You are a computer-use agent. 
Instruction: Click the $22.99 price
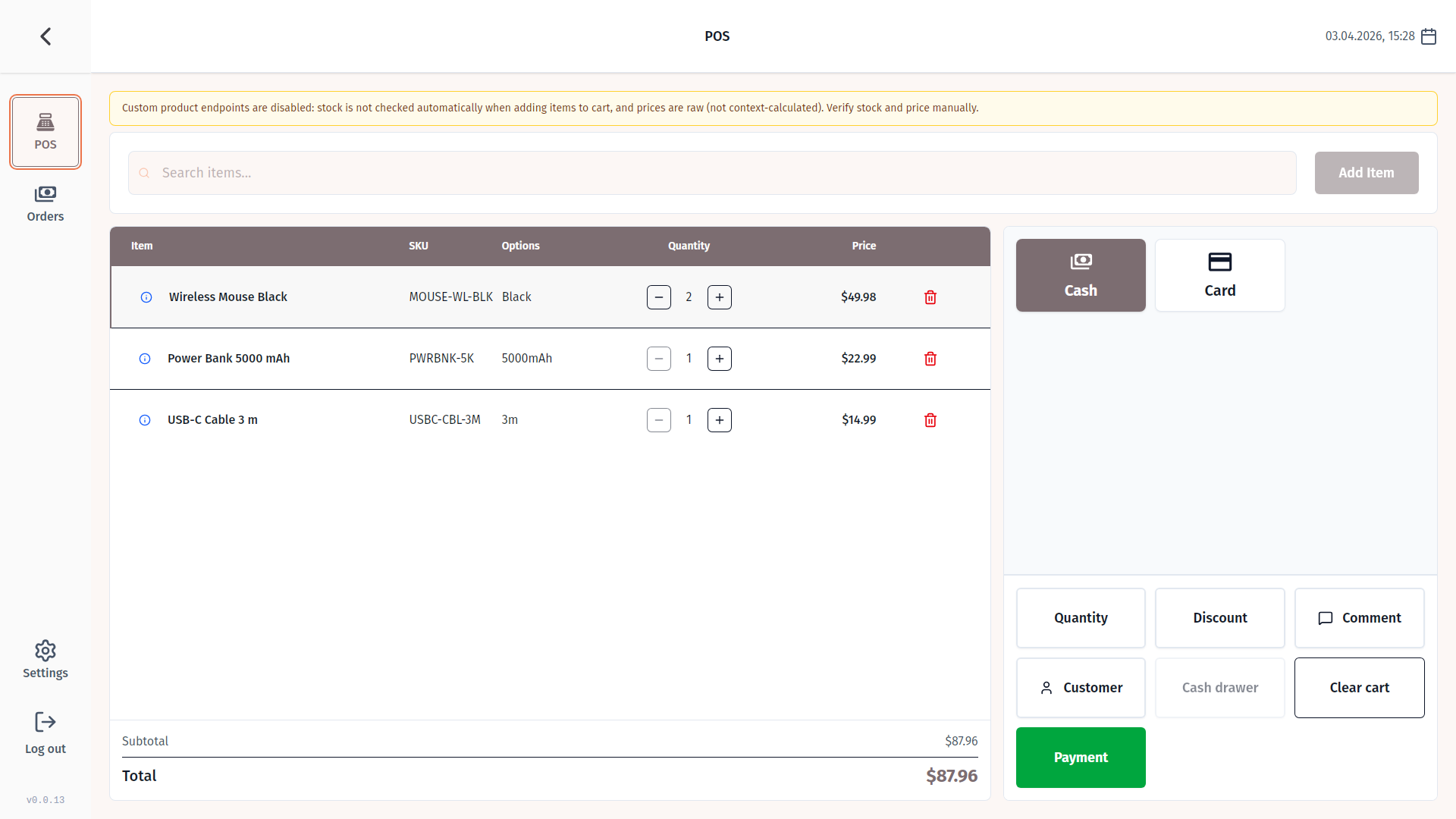click(858, 359)
